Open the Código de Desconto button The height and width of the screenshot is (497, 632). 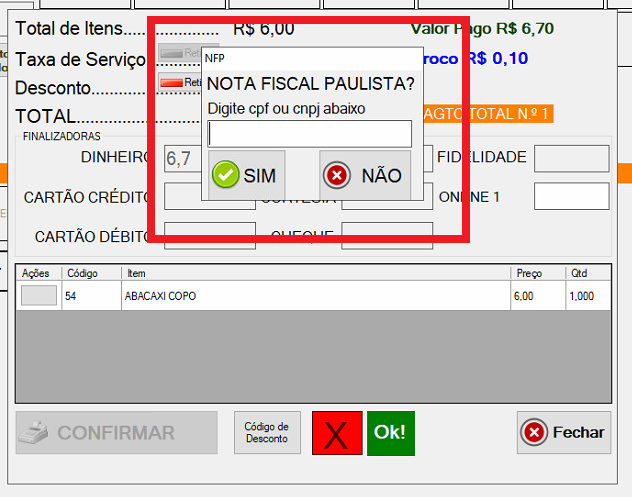pos(267,433)
